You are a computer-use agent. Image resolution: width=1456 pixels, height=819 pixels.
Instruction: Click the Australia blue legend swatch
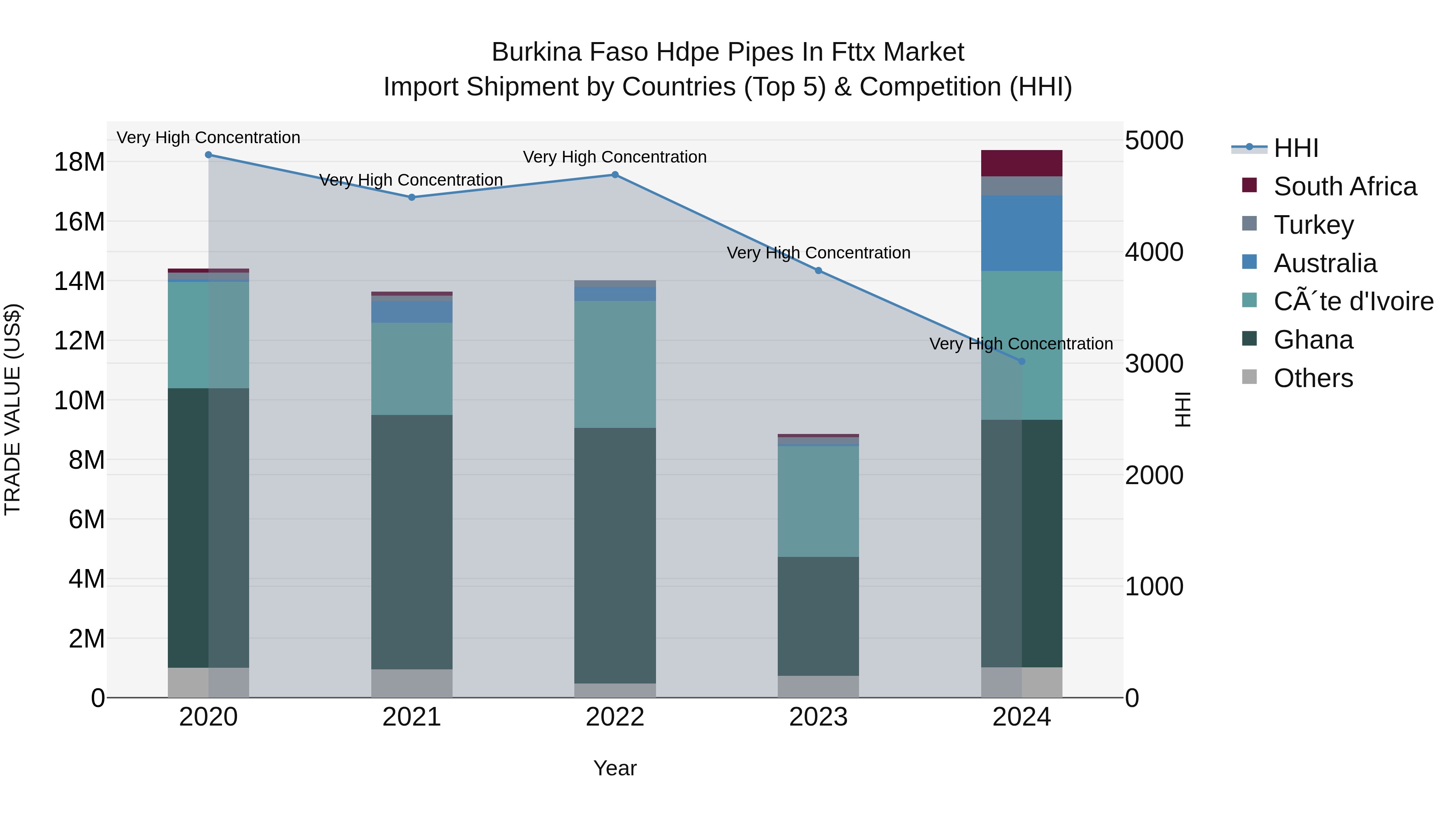click(x=1249, y=262)
